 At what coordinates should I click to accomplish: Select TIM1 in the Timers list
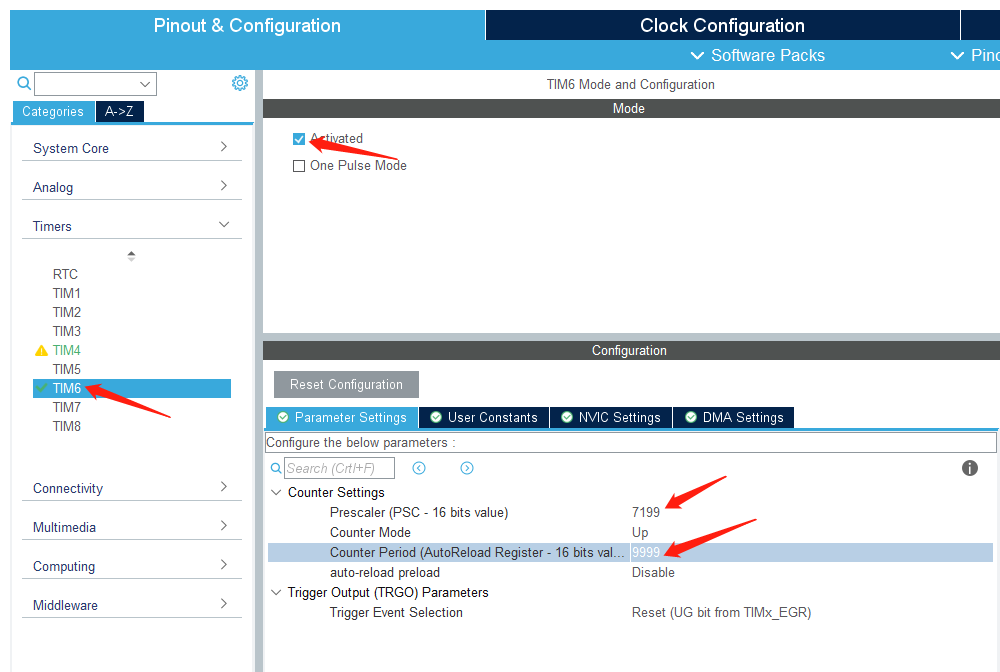[66, 293]
